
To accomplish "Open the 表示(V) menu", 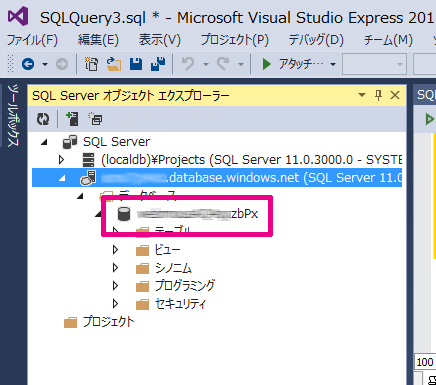I will point(160,40).
